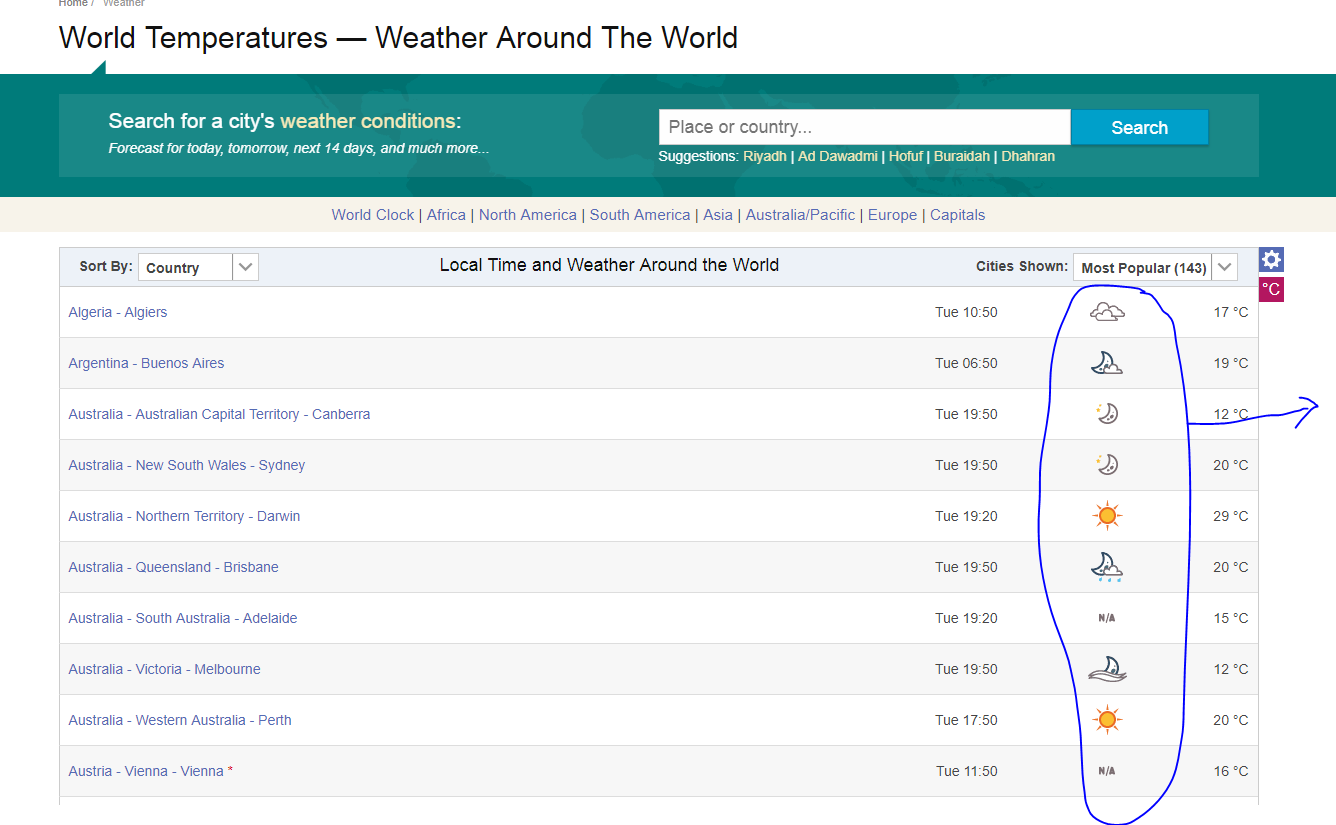Viewport: 1336px width, 825px height.
Task: Click the night cloud icon for Buenos Aires
Action: point(1106,363)
